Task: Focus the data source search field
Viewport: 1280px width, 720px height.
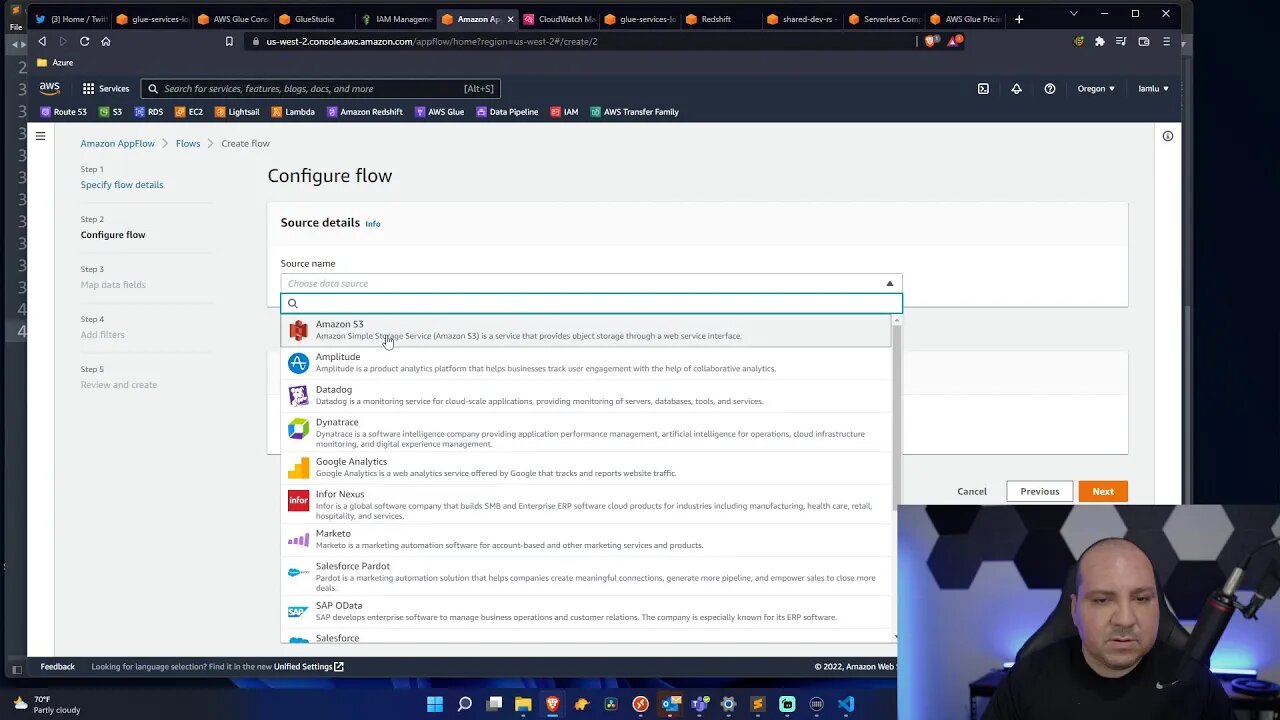Action: [592, 303]
